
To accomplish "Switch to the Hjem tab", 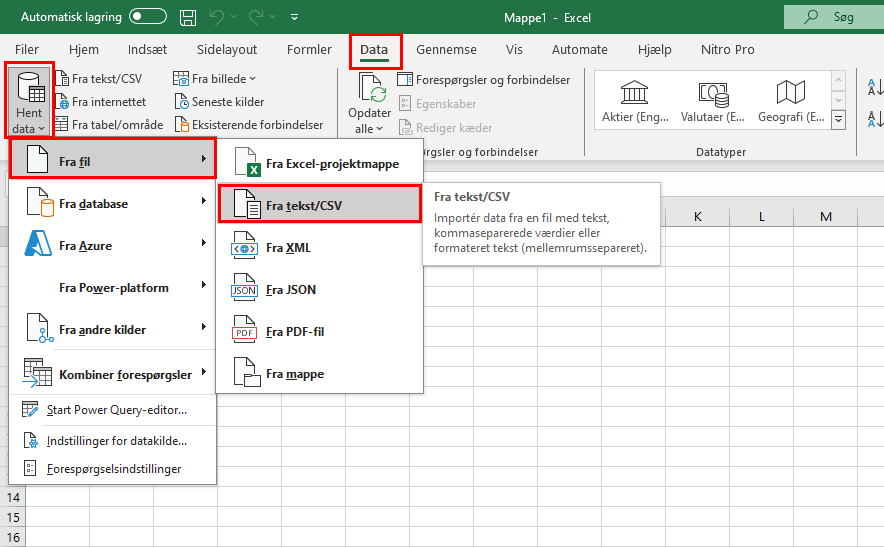I will coord(83,50).
